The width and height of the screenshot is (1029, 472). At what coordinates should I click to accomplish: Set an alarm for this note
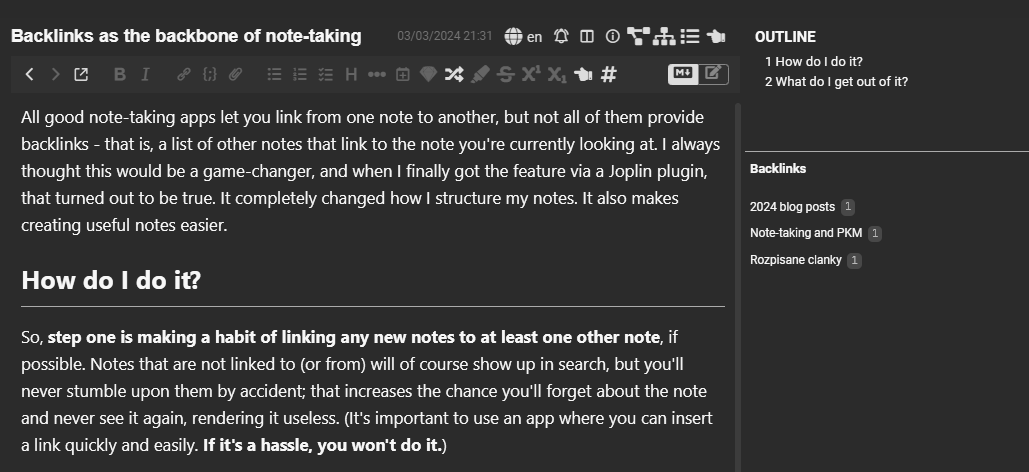pos(561,37)
